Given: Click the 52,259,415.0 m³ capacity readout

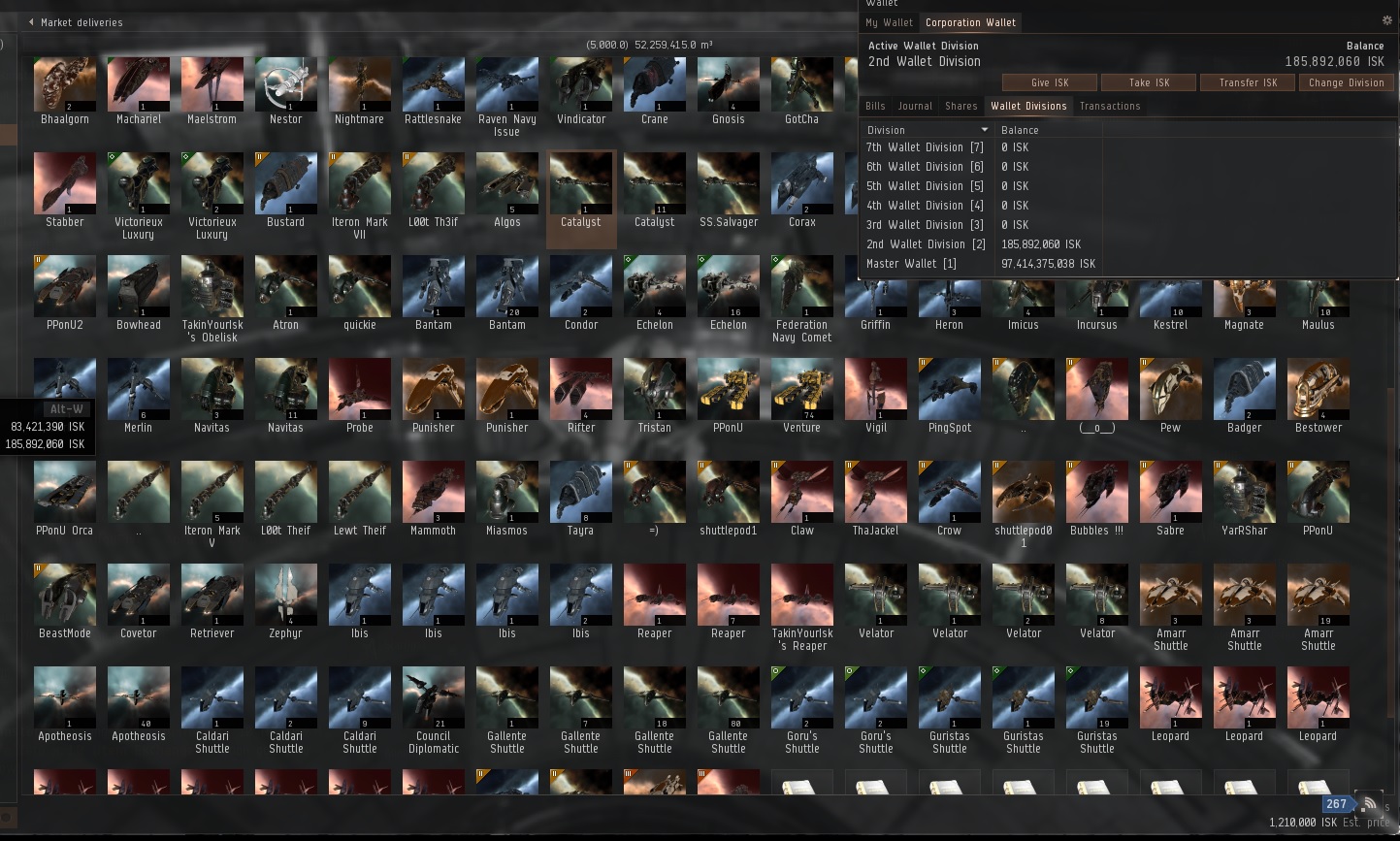Looking at the screenshot, I should click(x=673, y=45).
